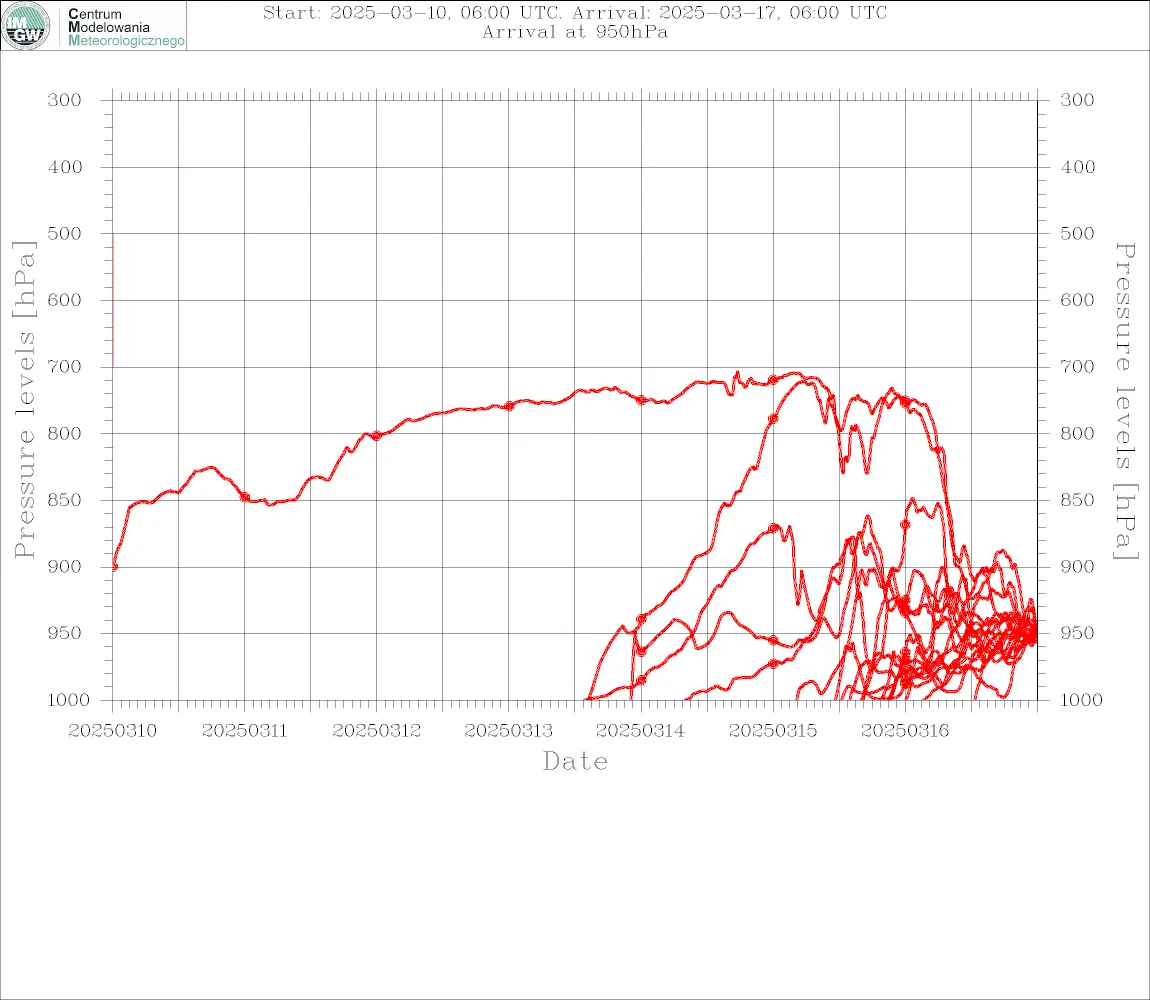
Task: Click the left axis 850 label
Action: point(65,500)
